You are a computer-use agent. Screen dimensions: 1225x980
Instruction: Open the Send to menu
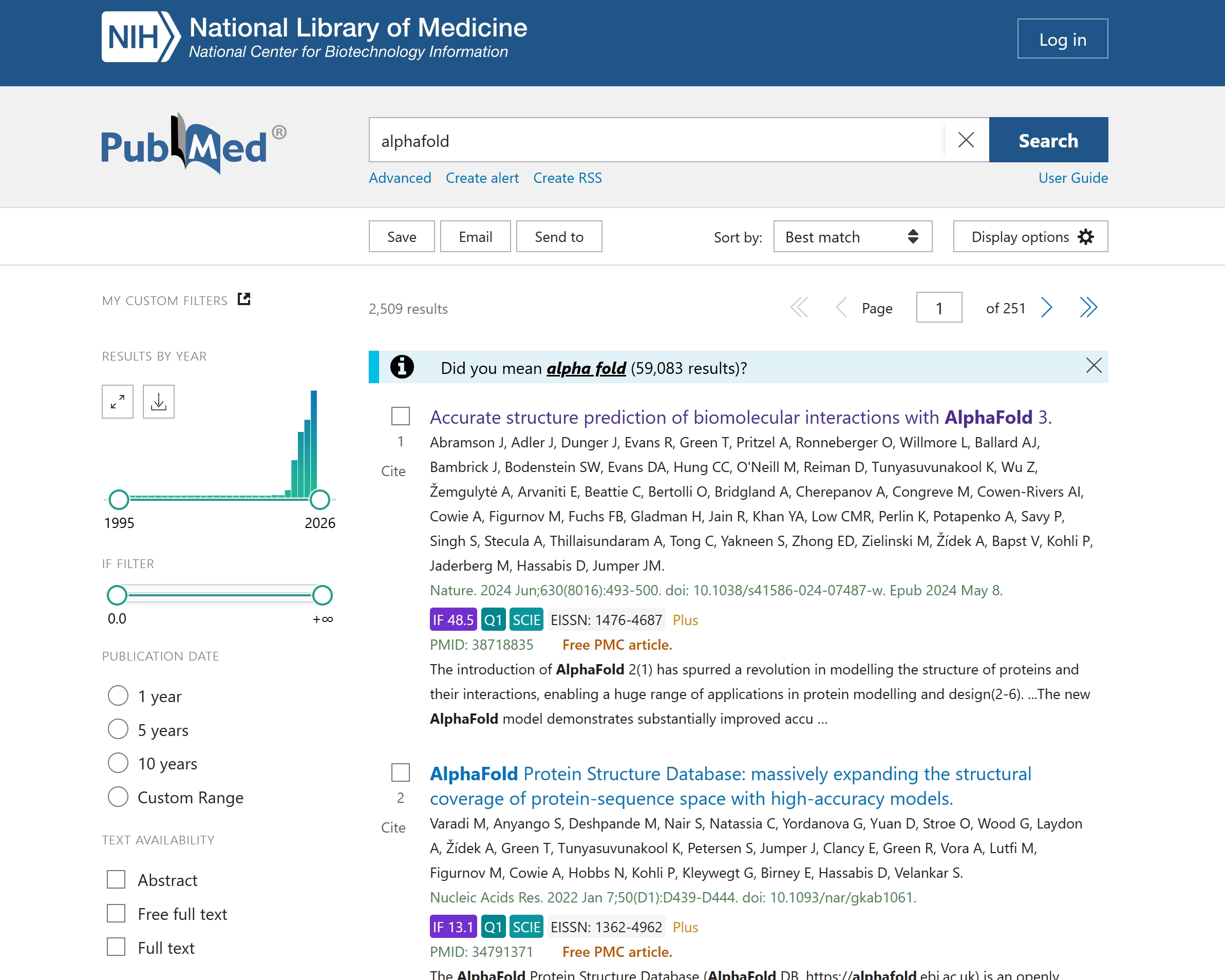[x=558, y=236]
